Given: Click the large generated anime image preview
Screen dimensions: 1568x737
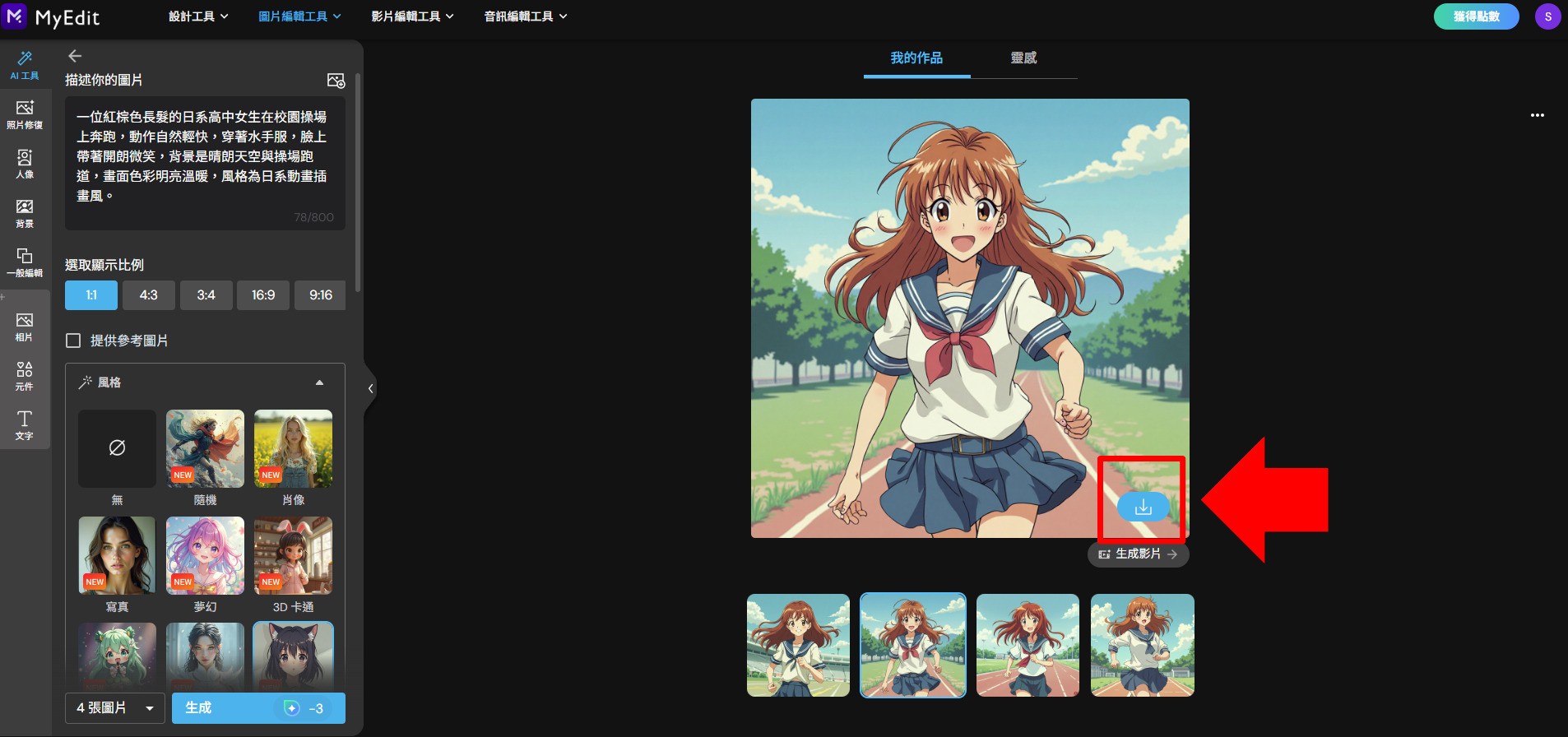Looking at the screenshot, I should coord(970,318).
